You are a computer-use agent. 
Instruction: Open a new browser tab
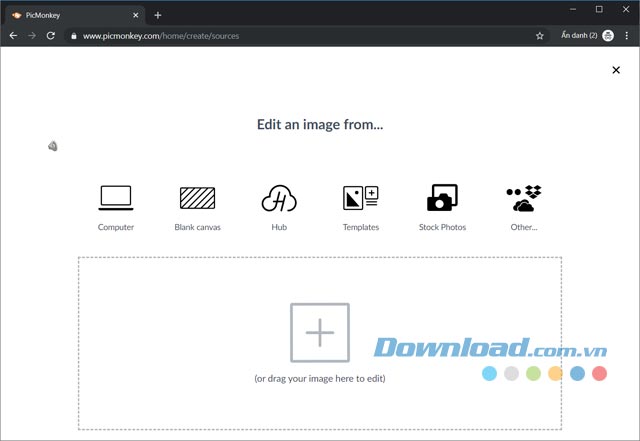click(x=158, y=16)
